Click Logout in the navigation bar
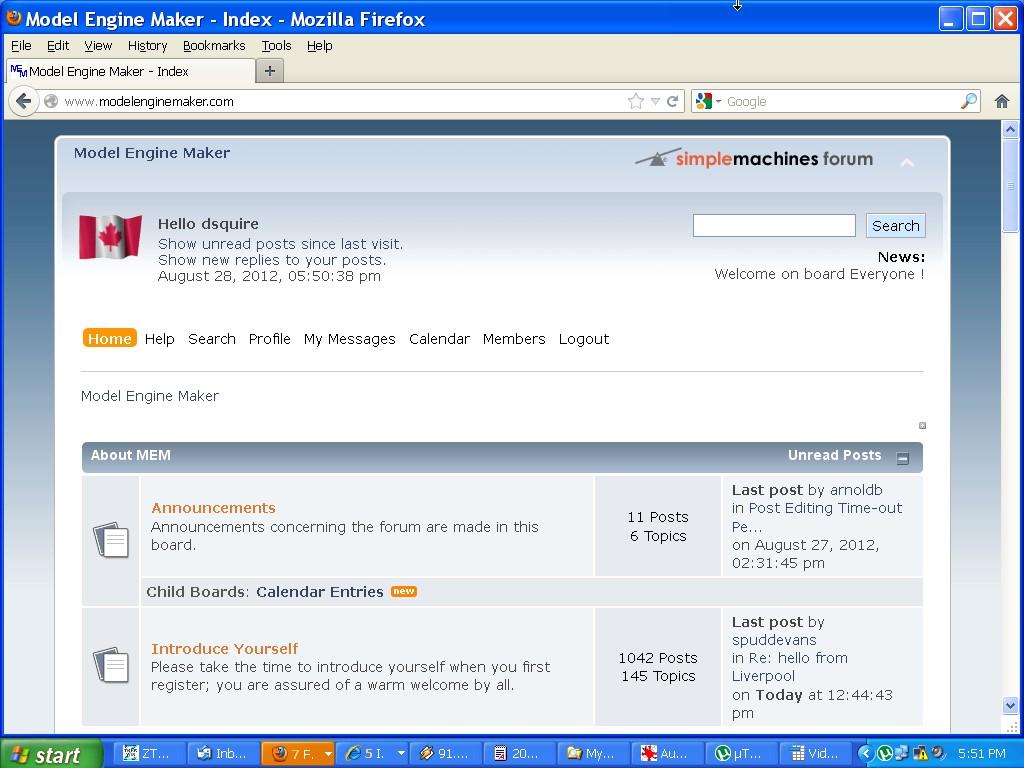This screenshot has width=1024, height=768. point(584,339)
